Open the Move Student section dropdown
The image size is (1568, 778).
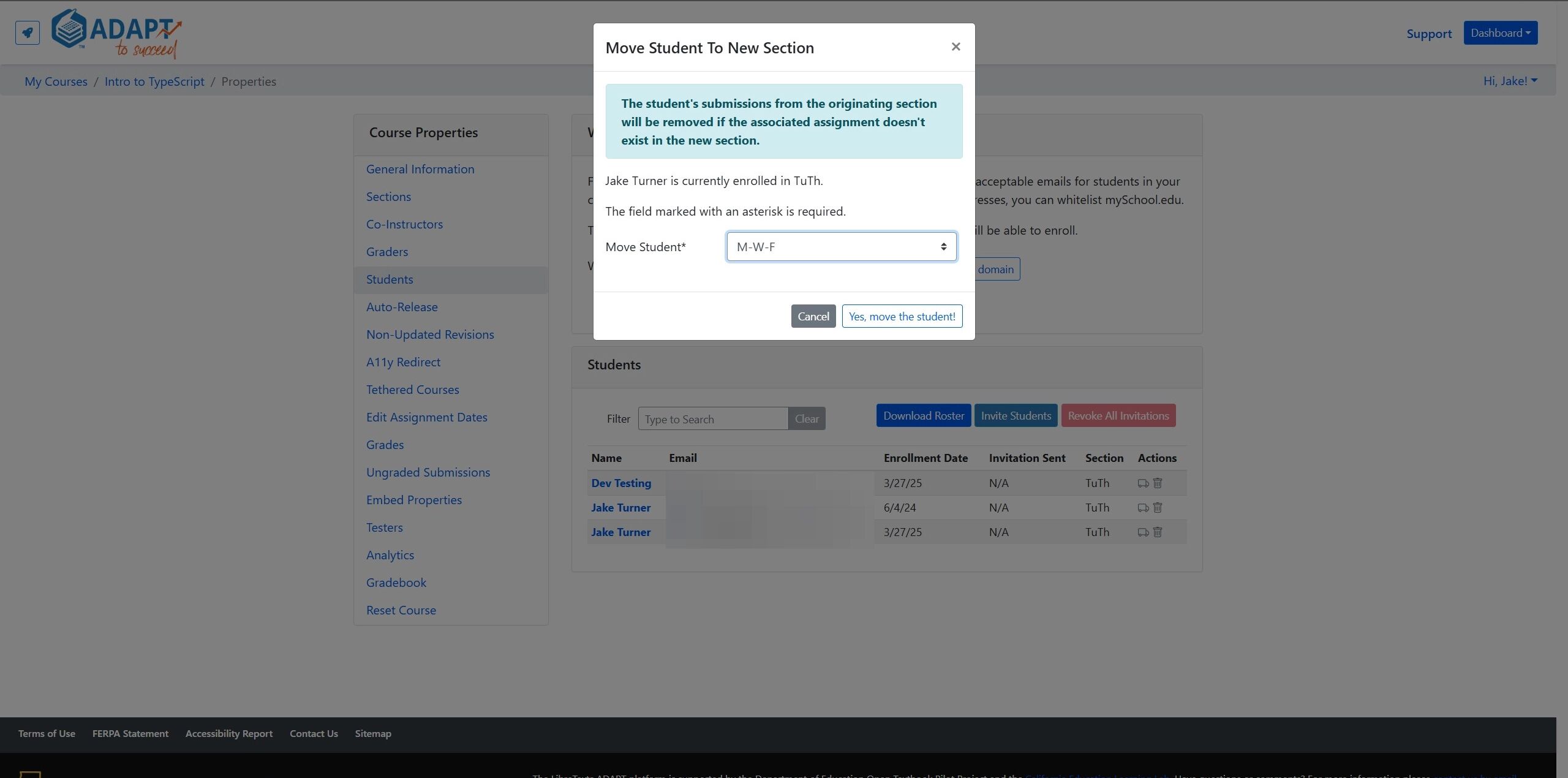click(x=842, y=247)
